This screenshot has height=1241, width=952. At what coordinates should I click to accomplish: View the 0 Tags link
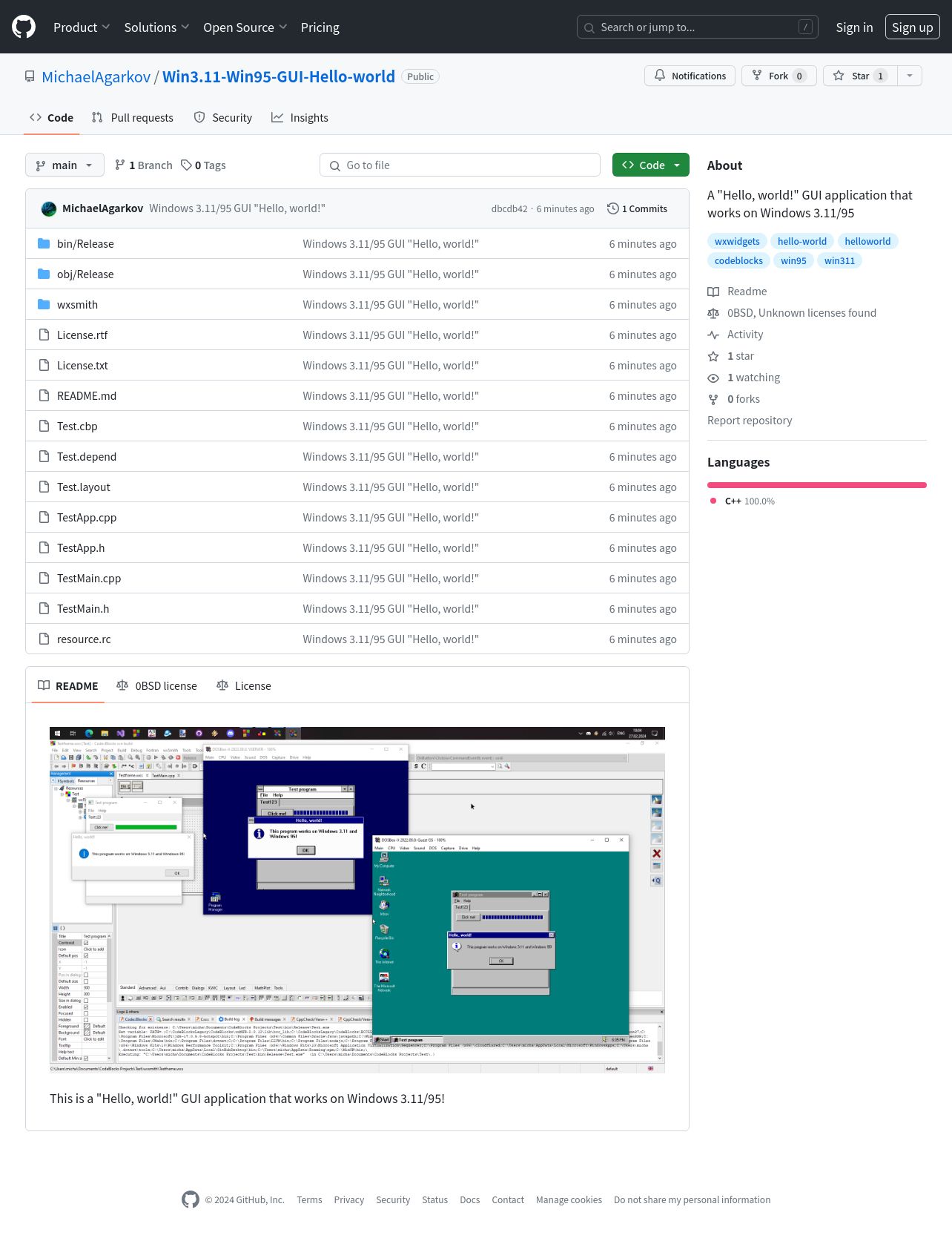(x=203, y=165)
